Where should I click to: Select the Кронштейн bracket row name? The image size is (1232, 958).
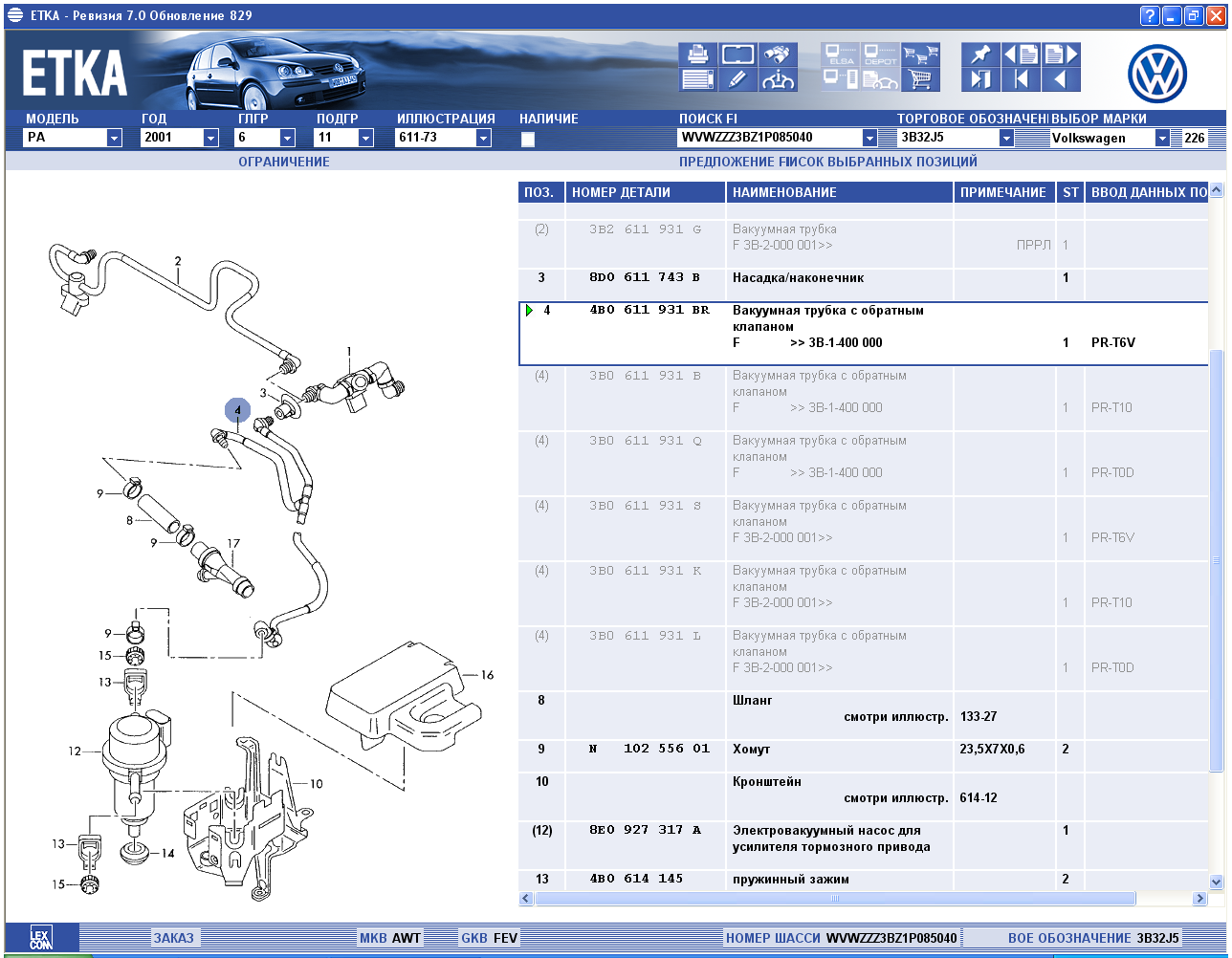click(x=767, y=781)
